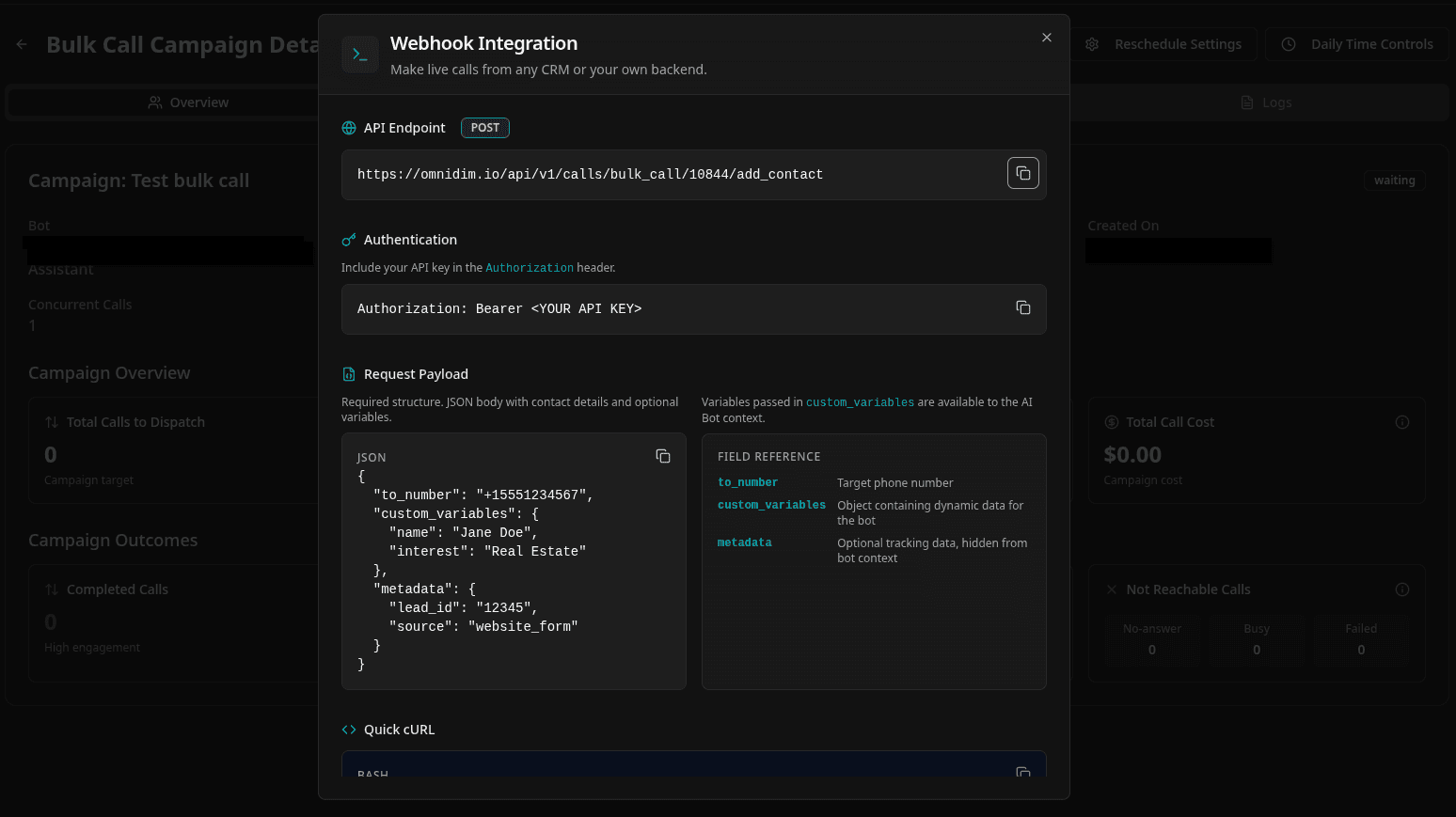Copy the Authorization header snippet

1022,307
